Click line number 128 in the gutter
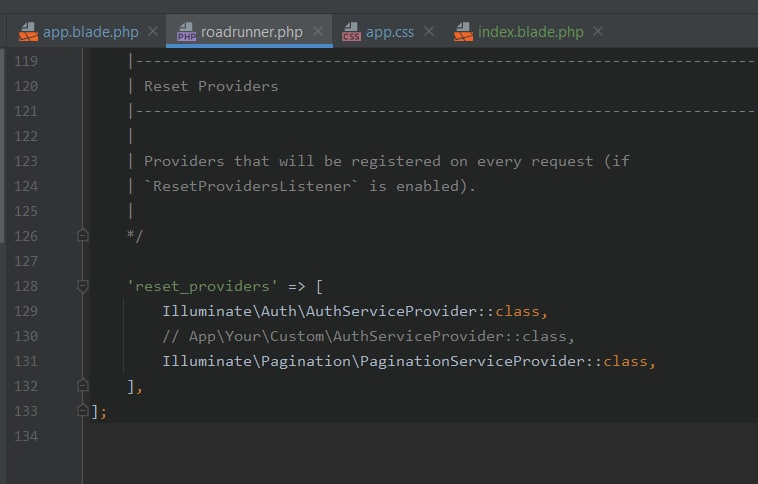This screenshot has height=484, width=758. tap(26, 286)
